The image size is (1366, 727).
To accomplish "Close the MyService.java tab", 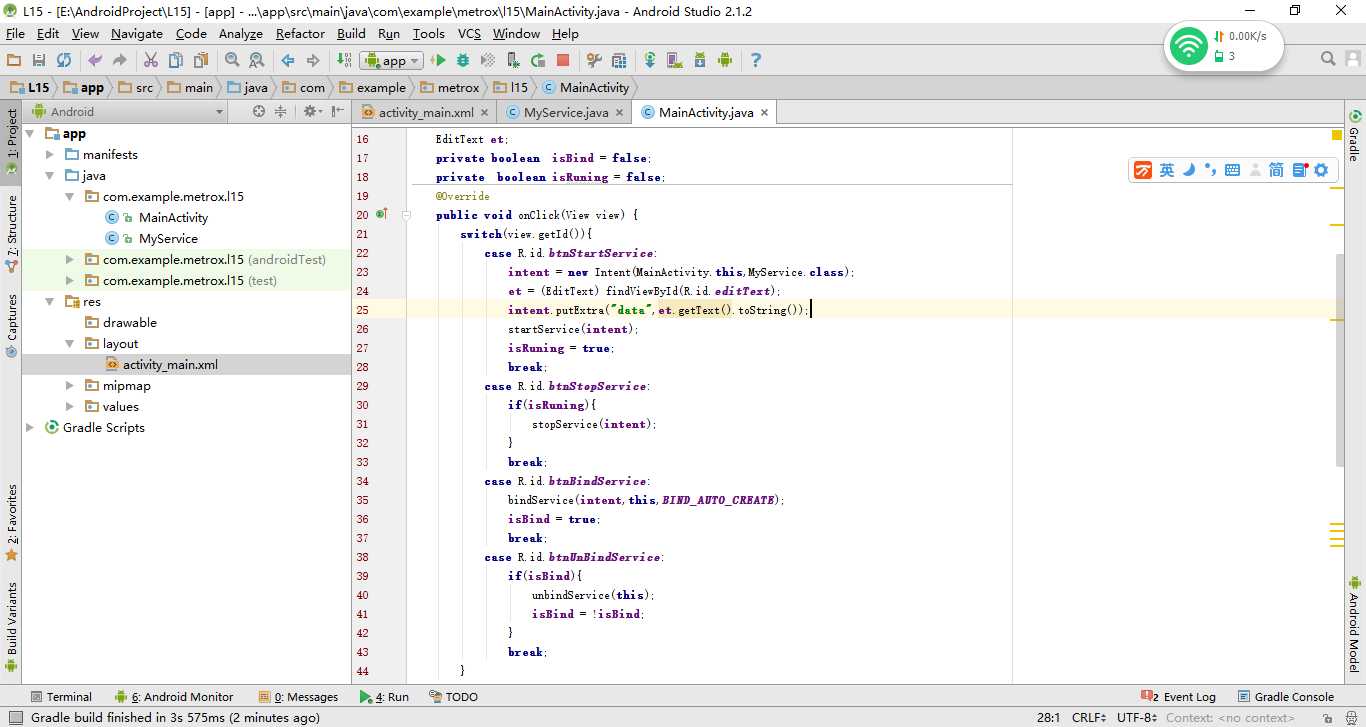I will click(x=619, y=113).
